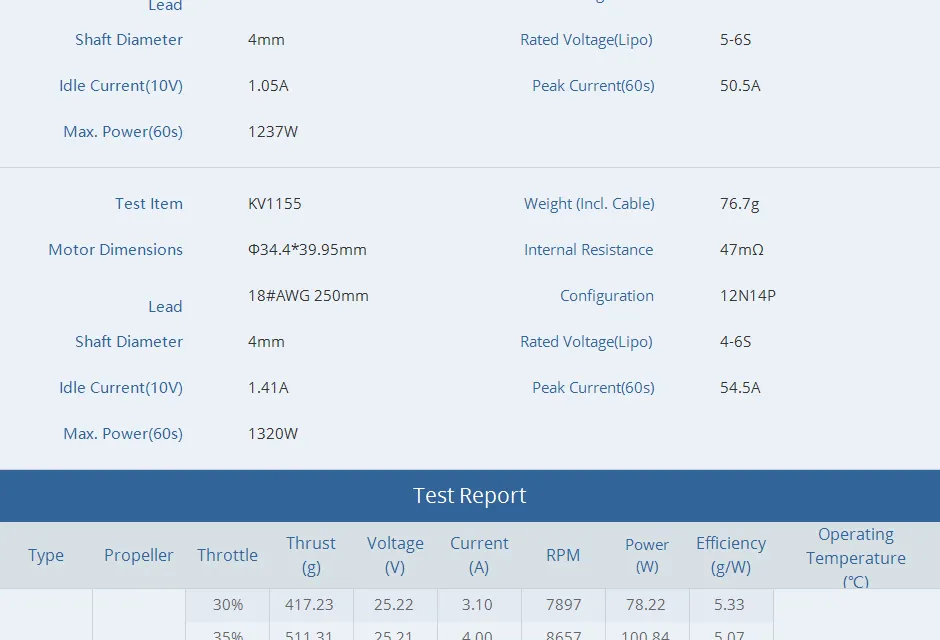Viewport: 940px width, 640px height.
Task: Click the Lead value 18#AWG 250mm
Action: [x=308, y=295]
